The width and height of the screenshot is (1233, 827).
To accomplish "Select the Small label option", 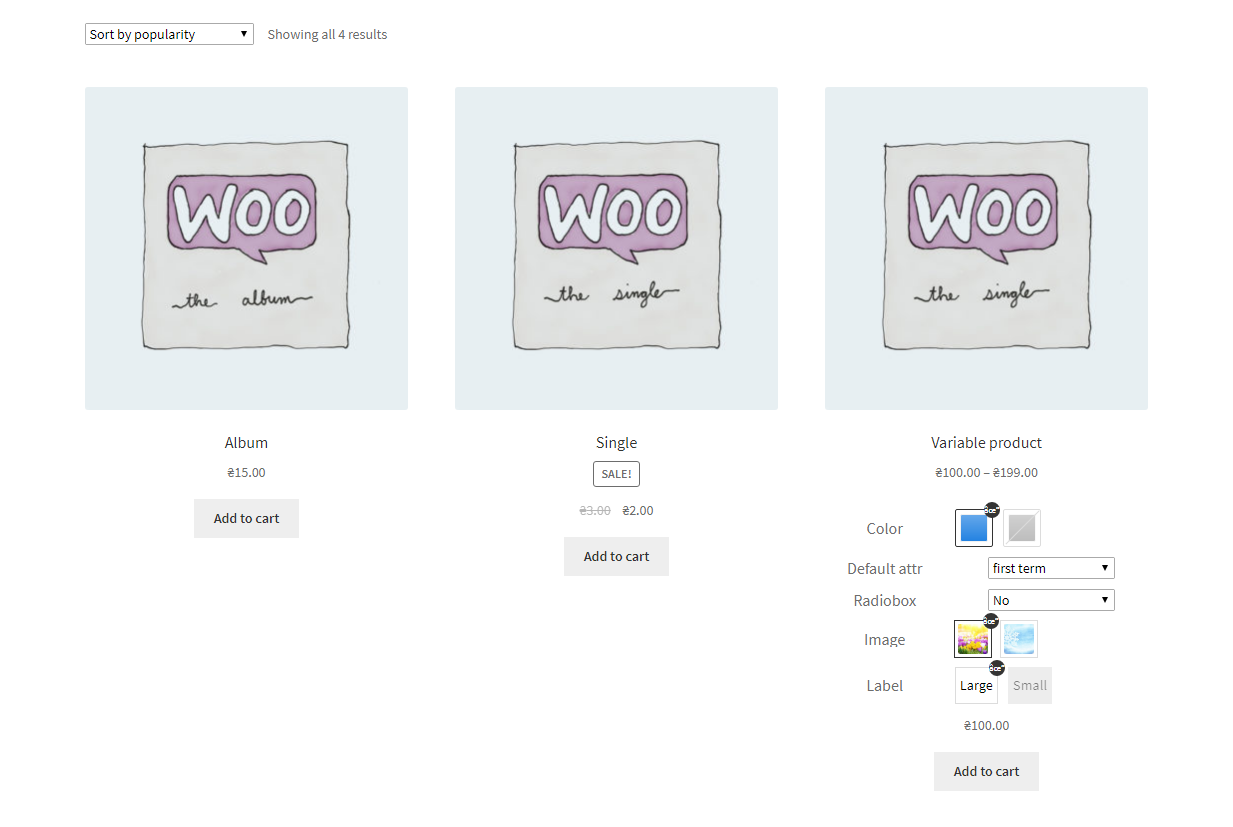I will tap(1029, 686).
